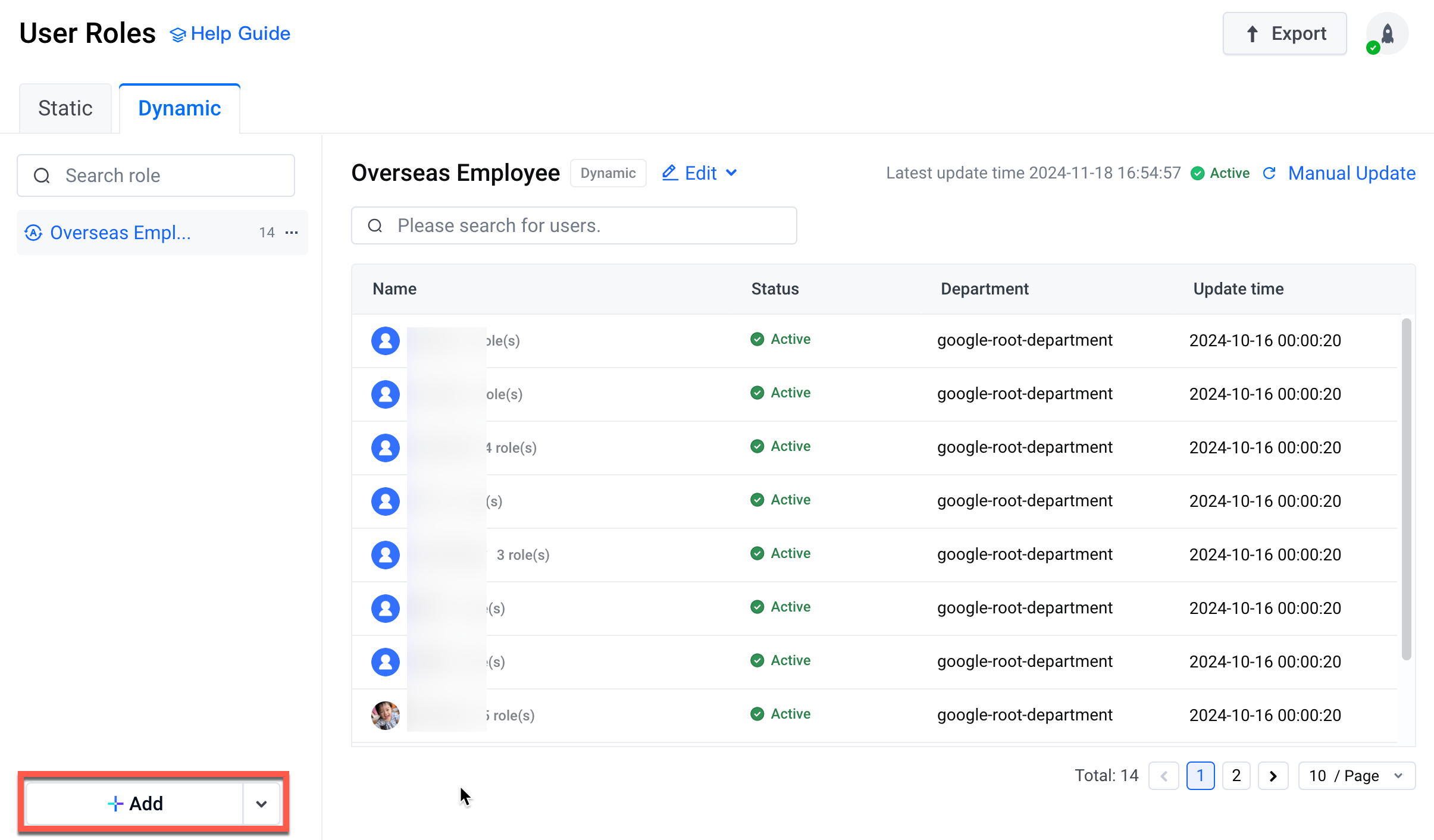Image resolution: width=1434 pixels, height=840 pixels.
Task: Select Overseas Empl... role in sidebar
Action: point(162,233)
